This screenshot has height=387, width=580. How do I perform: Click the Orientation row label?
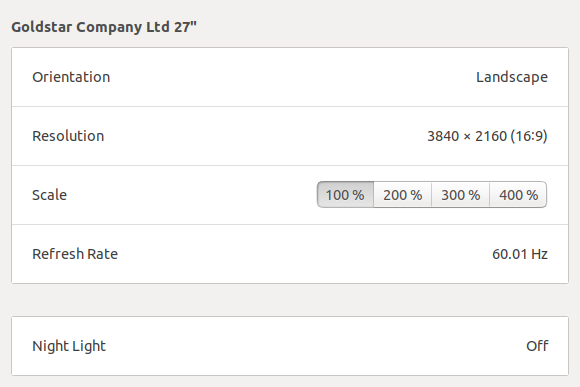pos(71,77)
